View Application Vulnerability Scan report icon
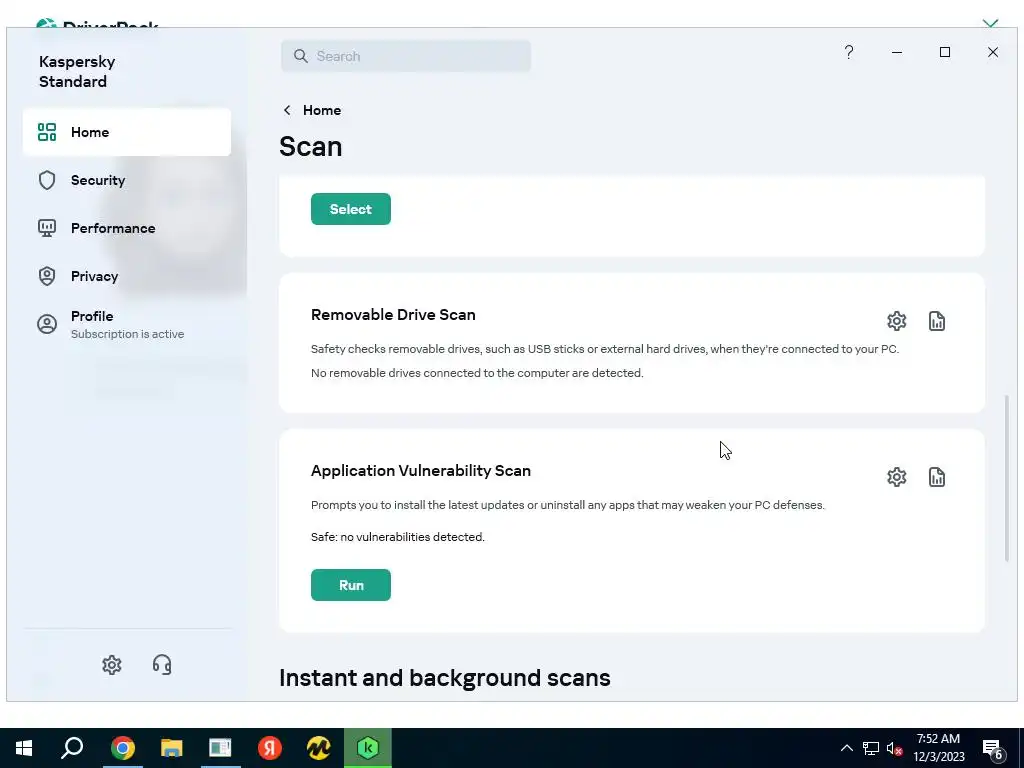Screen dimensions: 1024x768 click(936, 477)
